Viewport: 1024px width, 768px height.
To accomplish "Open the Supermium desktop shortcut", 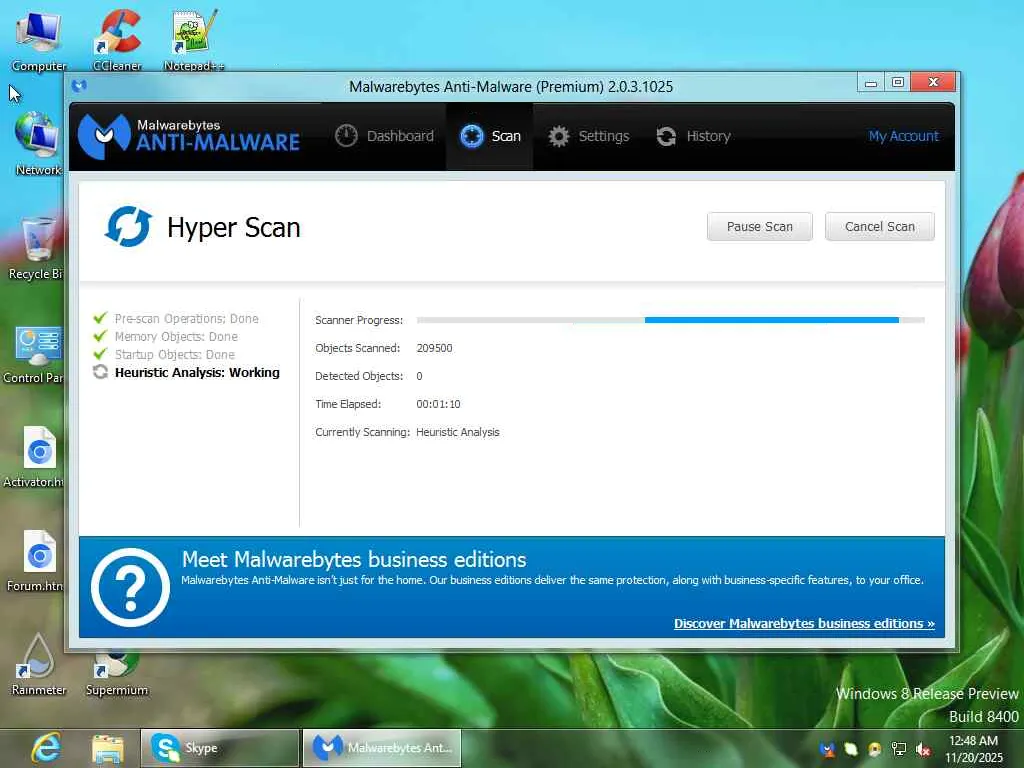I will click(117, 673).
